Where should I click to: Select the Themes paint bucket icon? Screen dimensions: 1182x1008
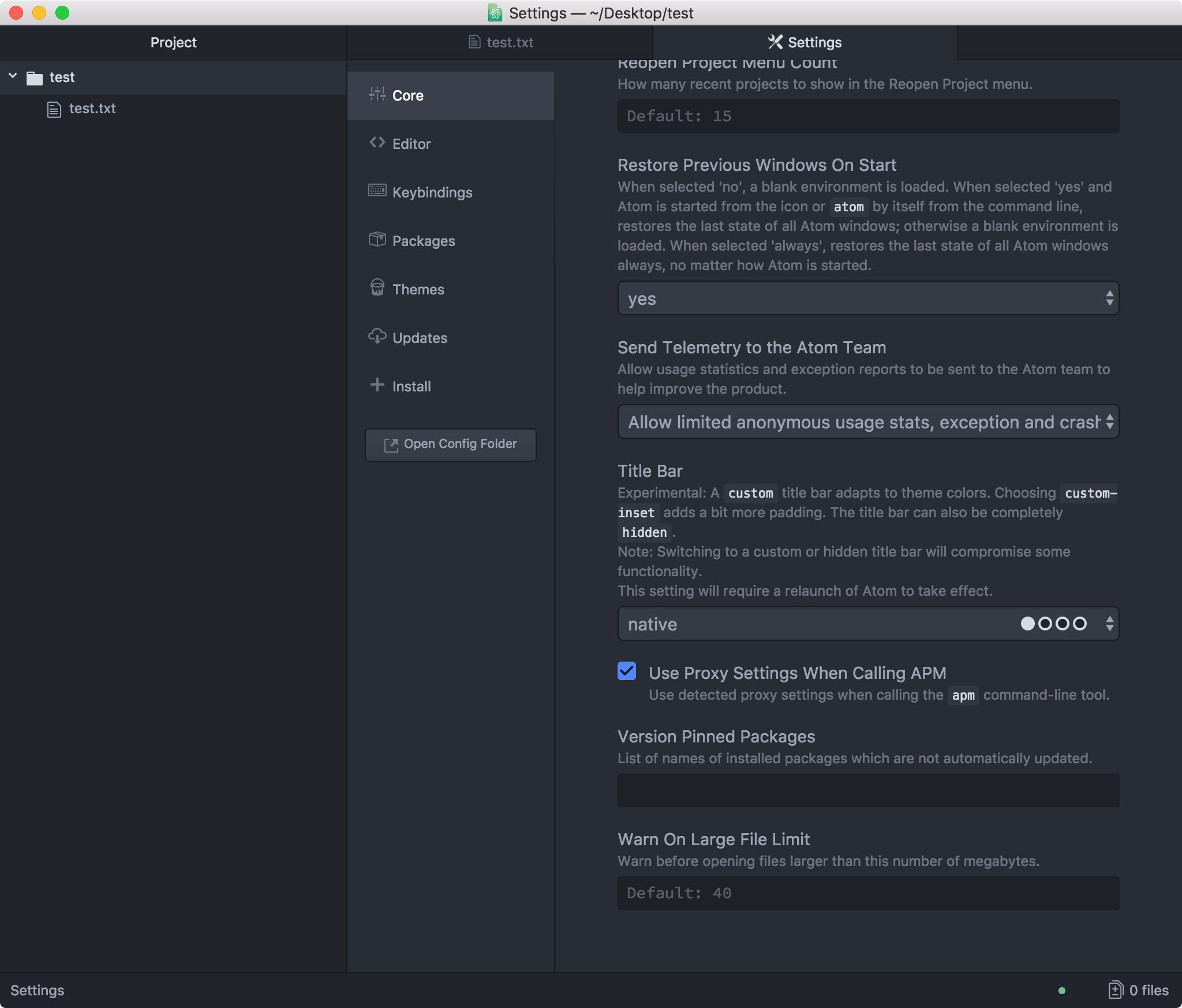377,288
